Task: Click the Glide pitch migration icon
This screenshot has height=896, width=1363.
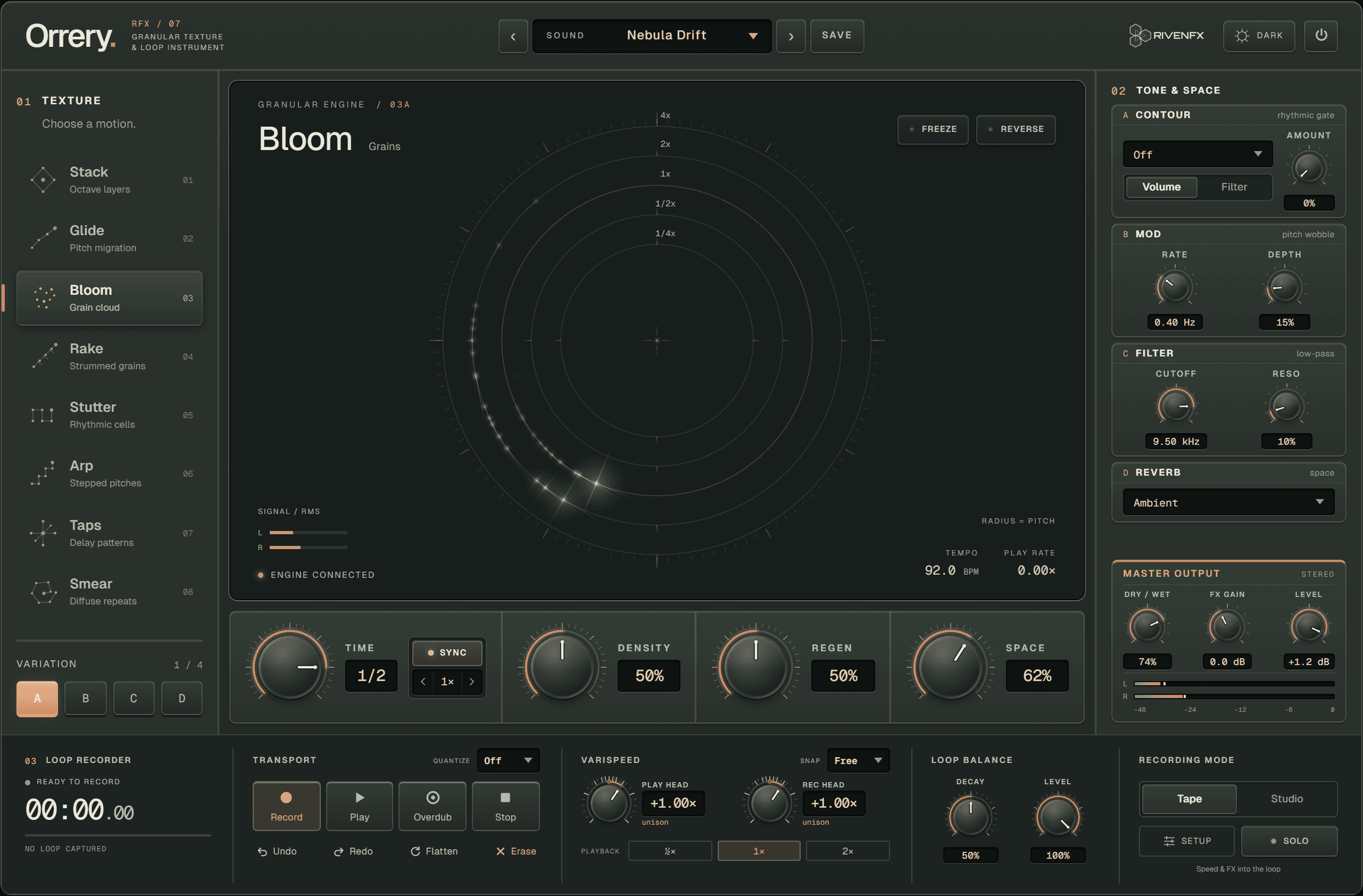Action: tap(43, 238)
